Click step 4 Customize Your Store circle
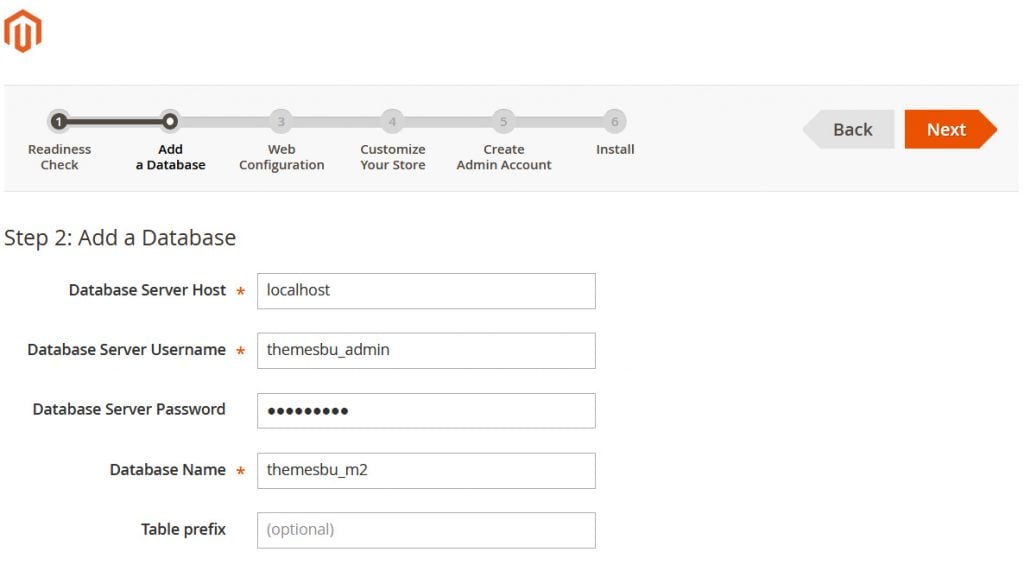1024x565 pixels. tap(392, 122)
